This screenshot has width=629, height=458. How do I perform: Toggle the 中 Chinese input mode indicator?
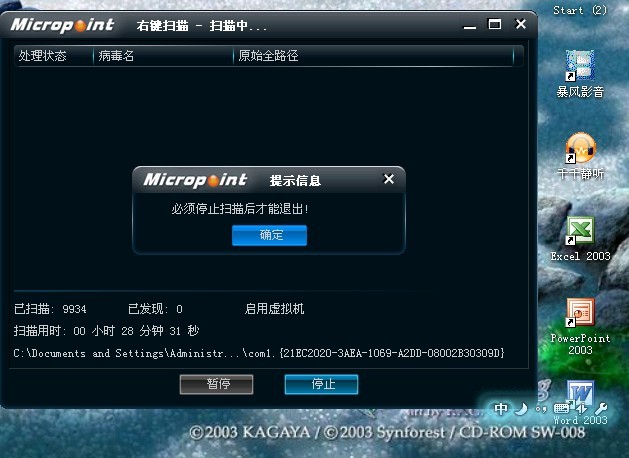pyautogui.click(x=501, y=409)
